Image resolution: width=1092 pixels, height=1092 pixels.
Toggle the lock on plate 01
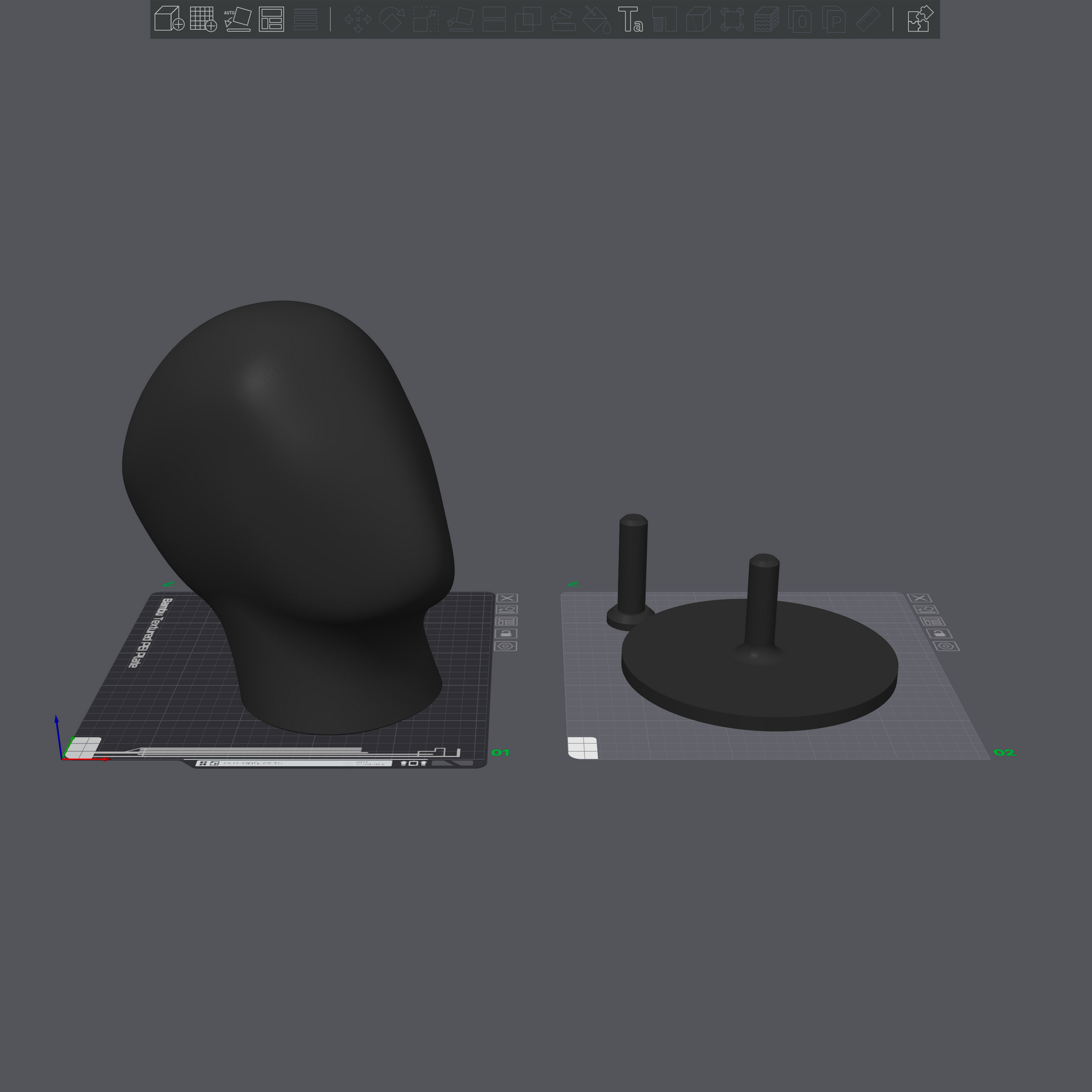point(506,634)
